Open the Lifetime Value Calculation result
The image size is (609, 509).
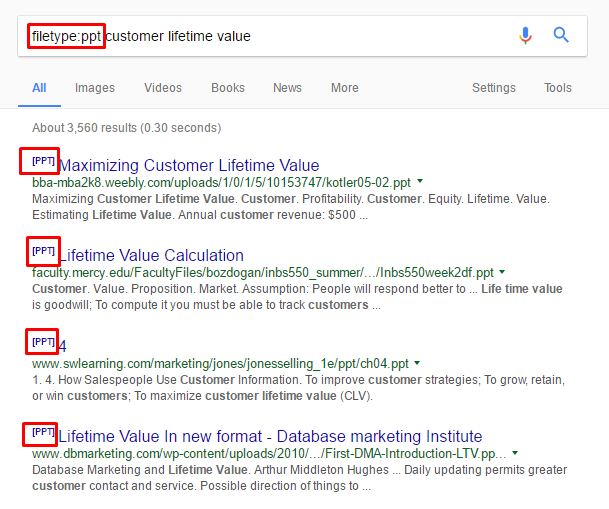152,255
